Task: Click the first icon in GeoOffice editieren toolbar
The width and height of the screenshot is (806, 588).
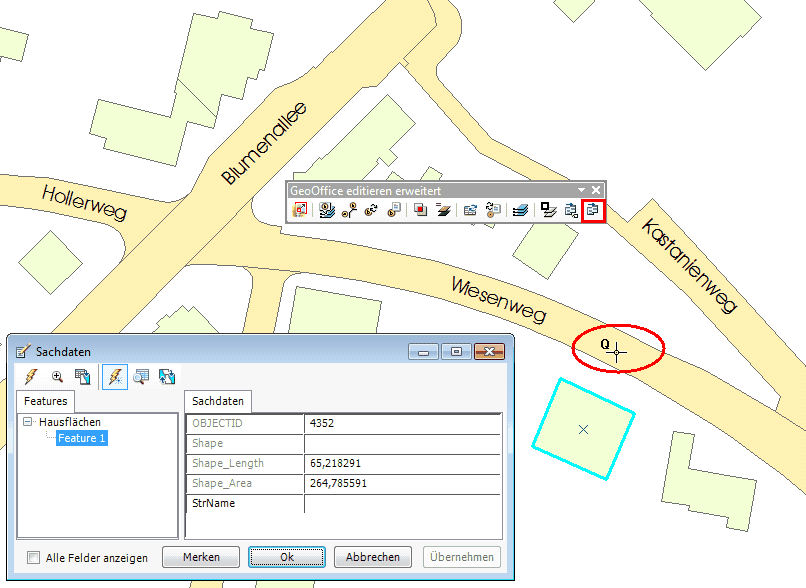Action: (x=300, y=210)
